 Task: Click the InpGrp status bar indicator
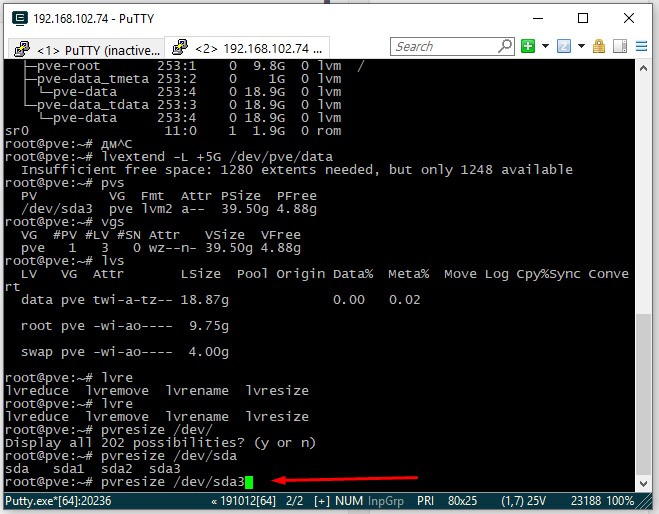click(386, 501)
